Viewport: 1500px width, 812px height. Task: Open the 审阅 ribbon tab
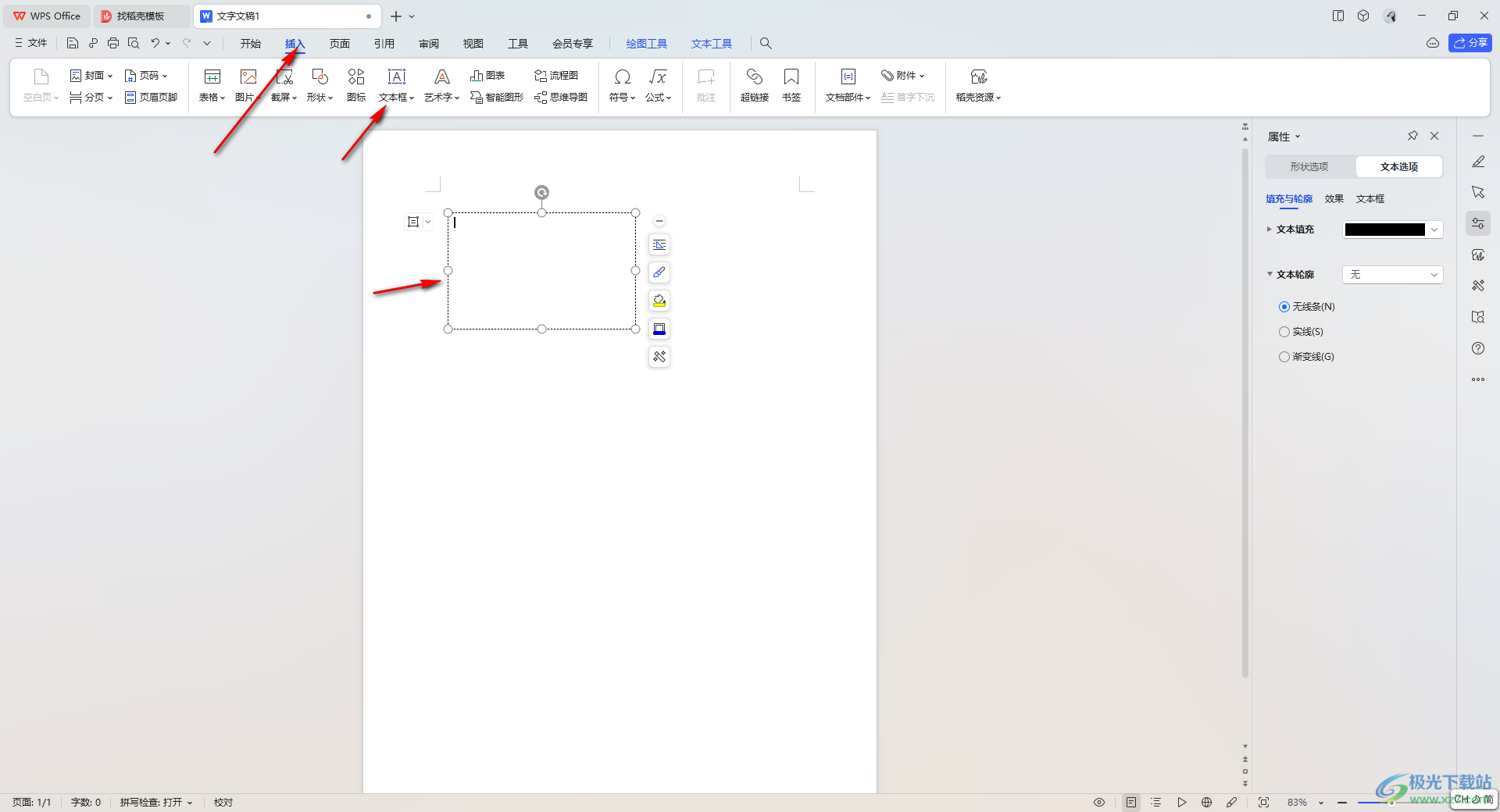[x=429, y=44]
